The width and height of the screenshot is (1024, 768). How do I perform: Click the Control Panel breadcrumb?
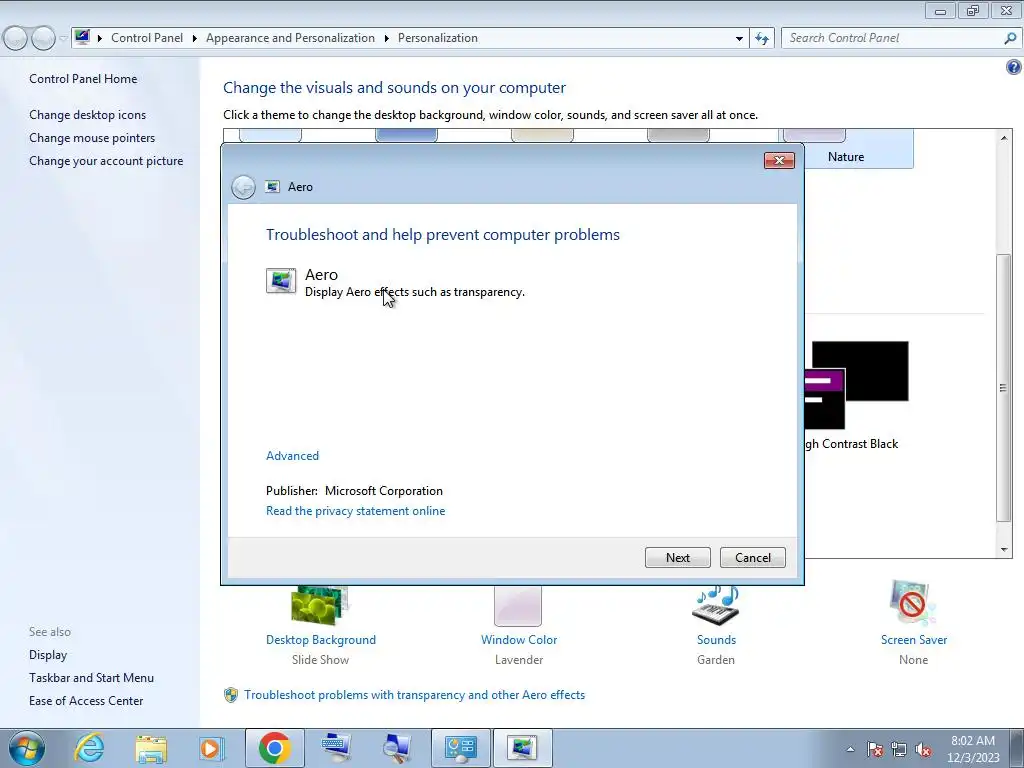[147, 38]
